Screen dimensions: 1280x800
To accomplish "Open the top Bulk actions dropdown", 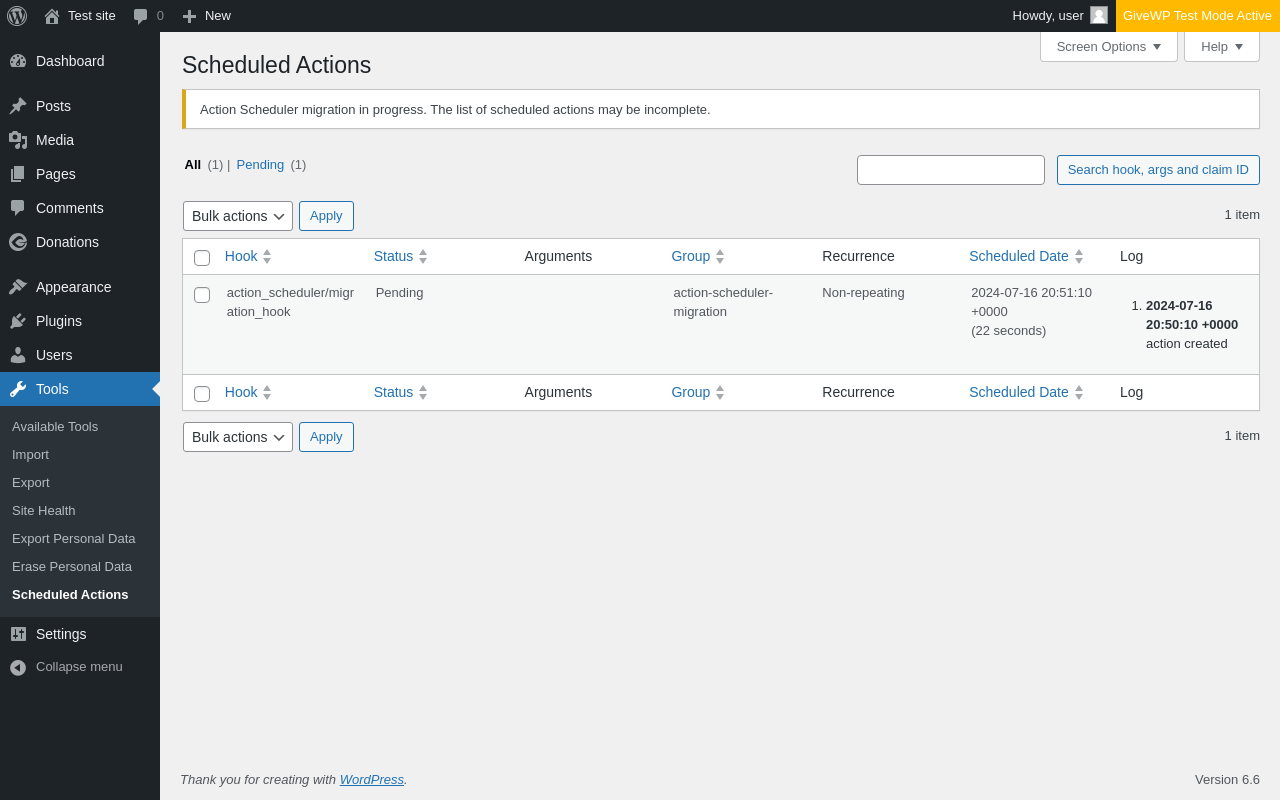I will point(238,216).
